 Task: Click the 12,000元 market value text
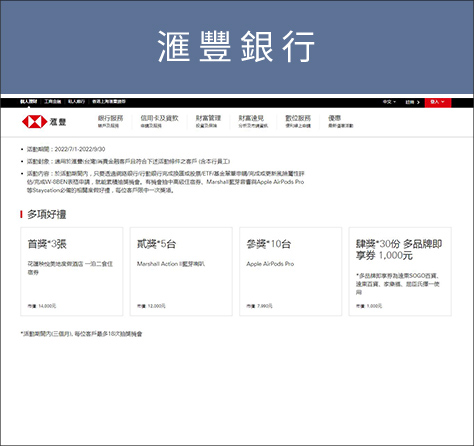pyautogui.click(x=157, y=306)
